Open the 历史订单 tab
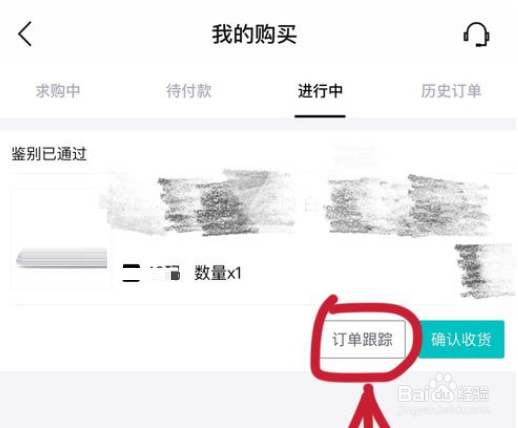The height and width of the screenshot is (428, 518). [x=451, y=91]
